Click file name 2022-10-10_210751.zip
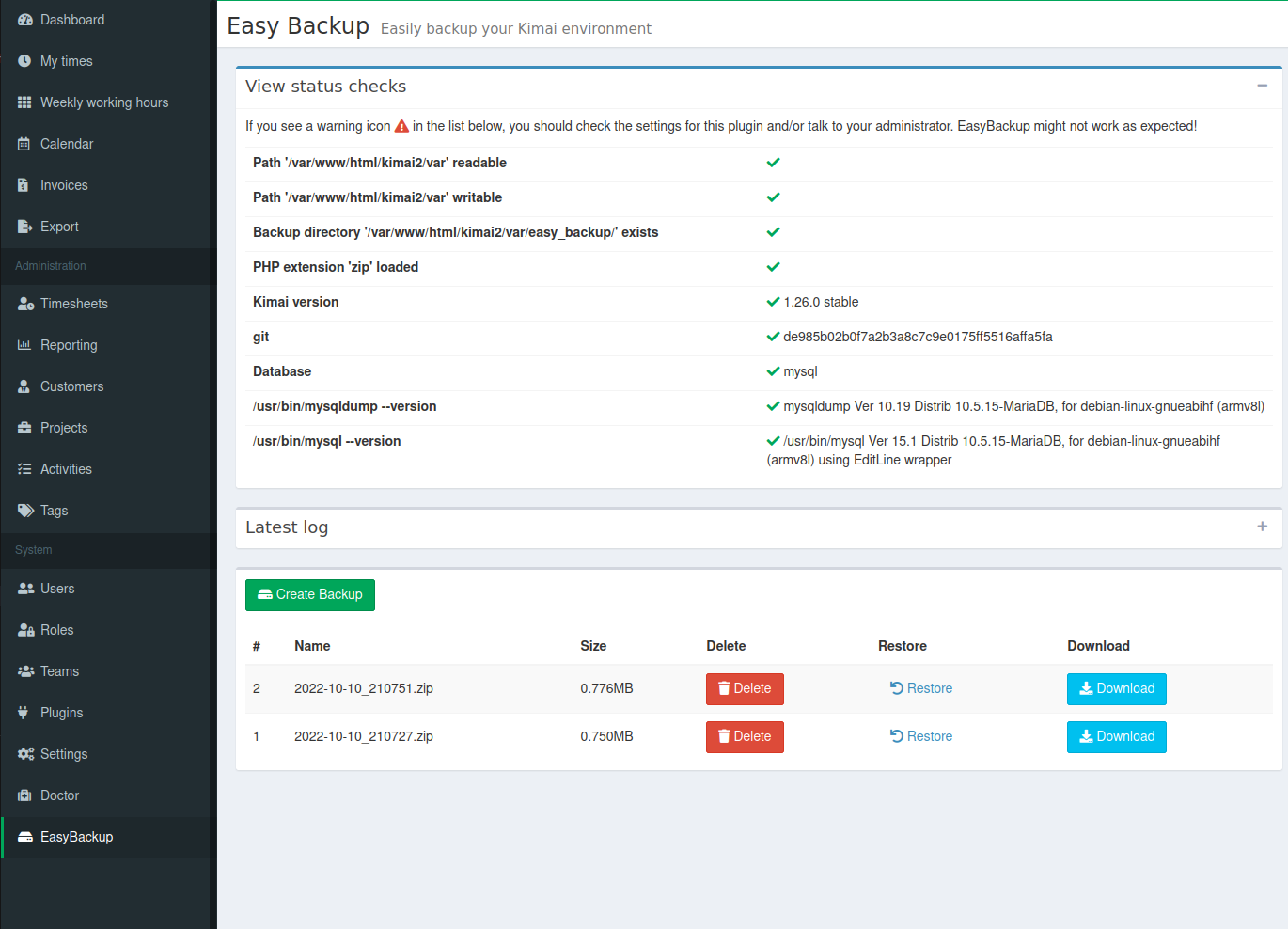 tap(364, 688)
